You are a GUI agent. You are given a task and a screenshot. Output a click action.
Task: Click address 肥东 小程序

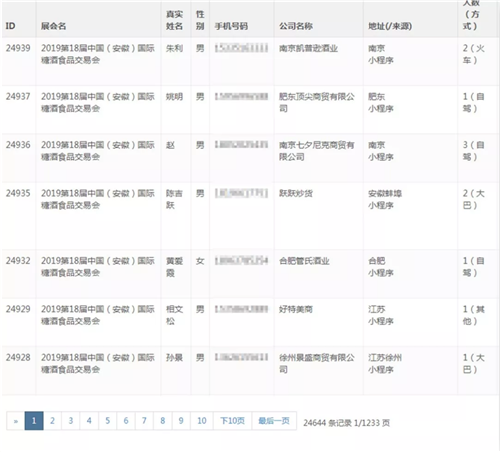pyautogui.click(x=381, y=103)
